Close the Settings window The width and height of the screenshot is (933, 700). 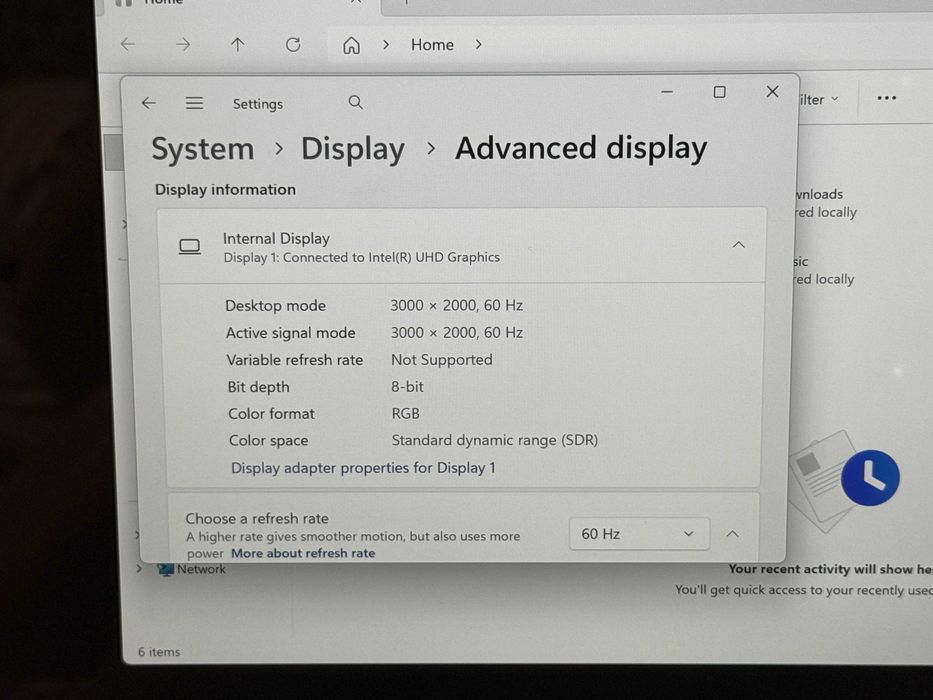(x=772, y=92)
